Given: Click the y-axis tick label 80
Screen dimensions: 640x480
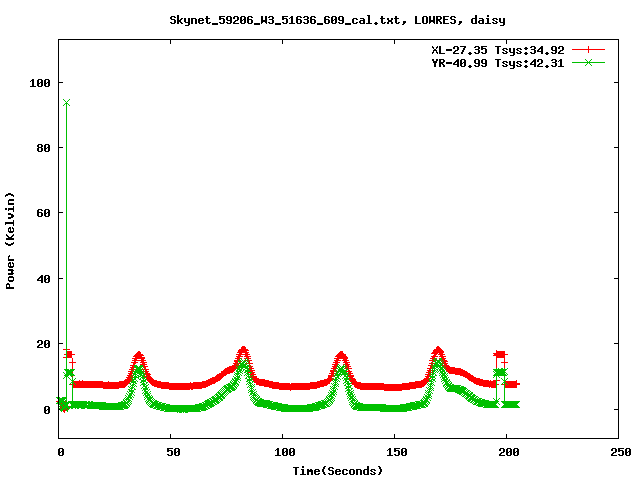Looking at the screenshot, I should (x=44, y=148).
